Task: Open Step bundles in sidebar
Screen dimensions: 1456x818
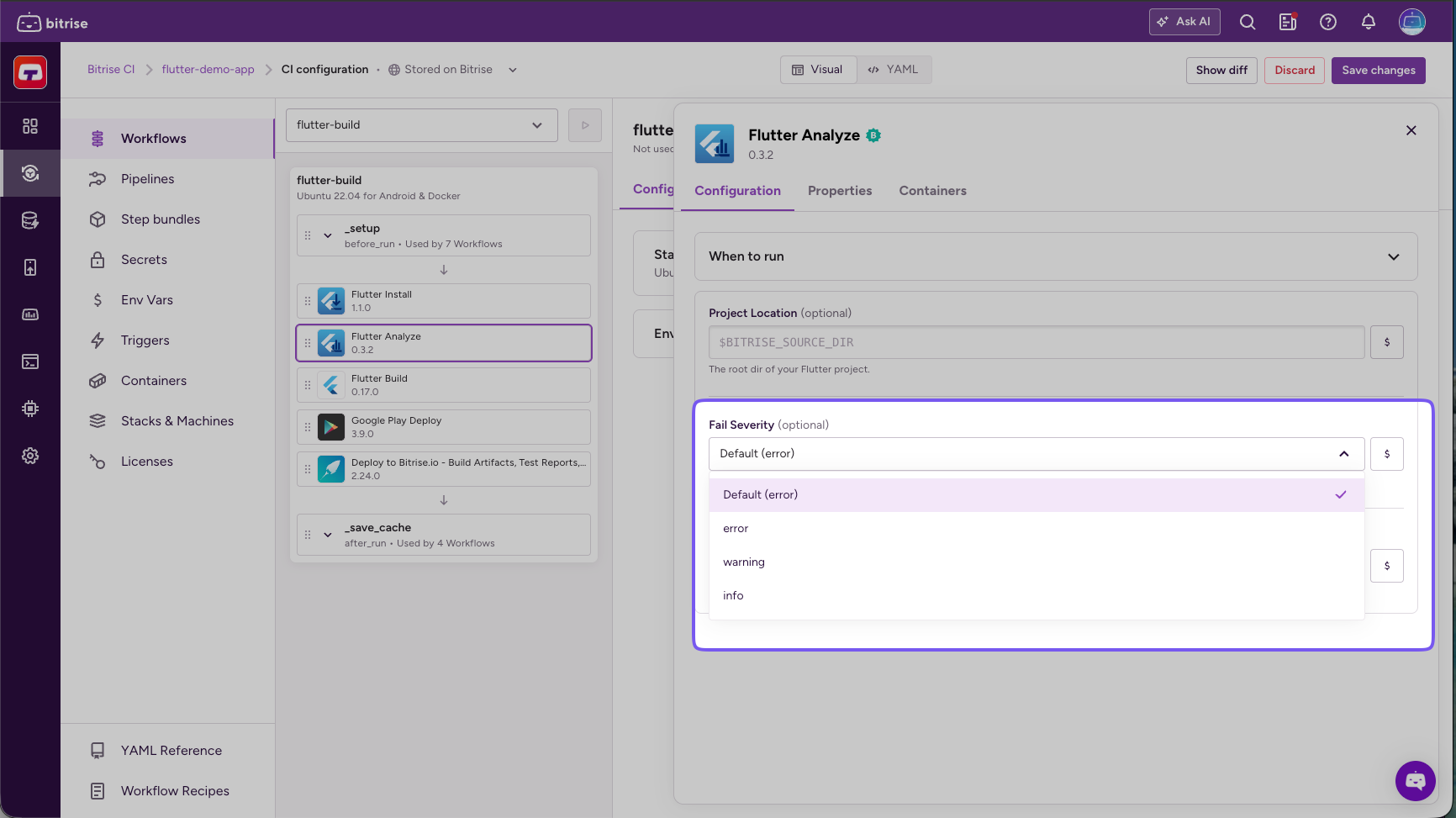Action: 168,219
